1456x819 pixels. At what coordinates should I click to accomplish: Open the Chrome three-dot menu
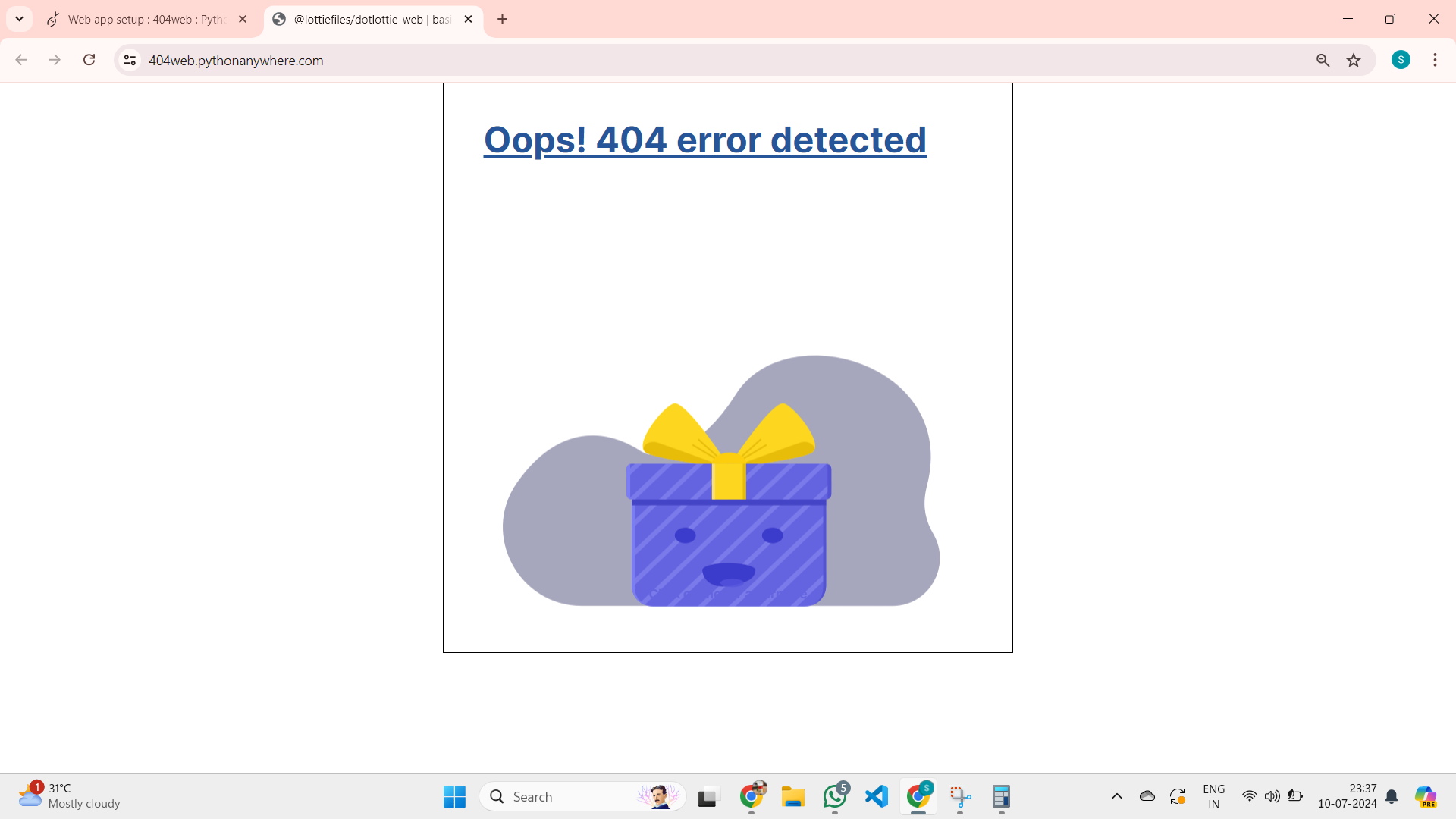(x=1435, y=60)
